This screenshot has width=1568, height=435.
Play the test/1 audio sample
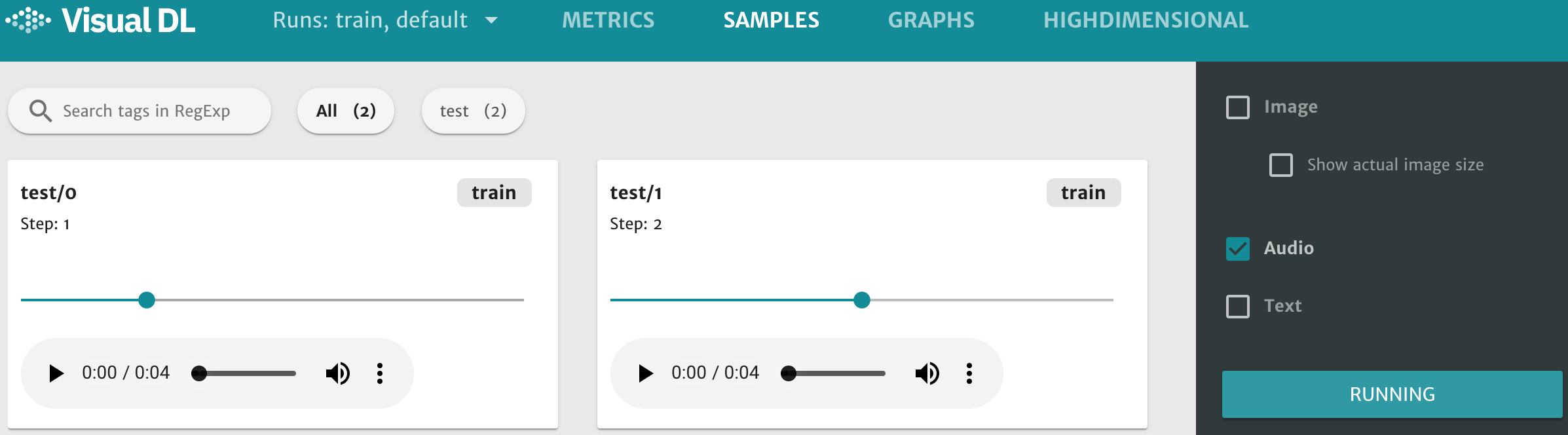coord(646,373)
